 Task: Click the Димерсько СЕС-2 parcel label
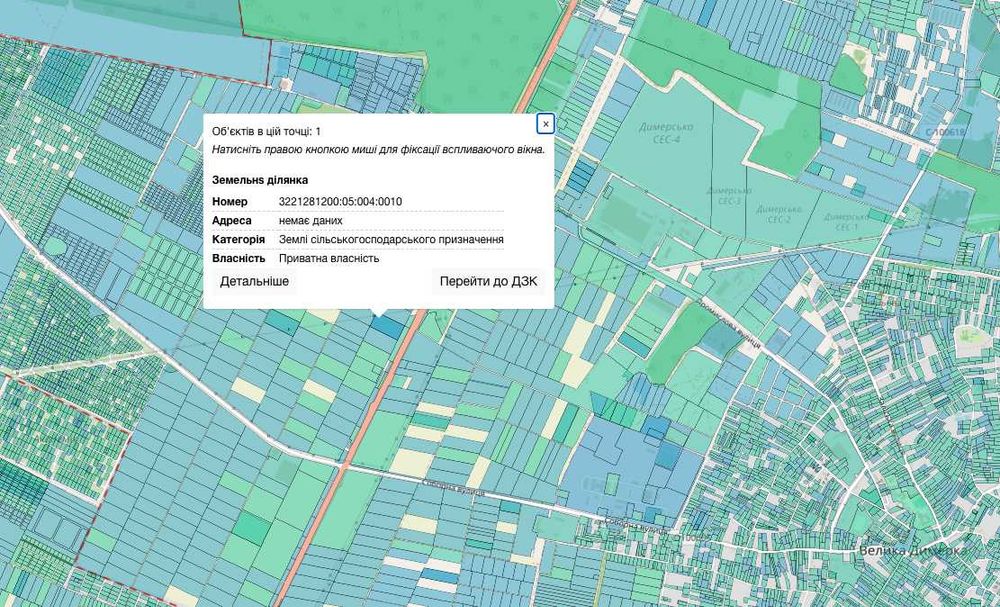(x=779, y=214)
